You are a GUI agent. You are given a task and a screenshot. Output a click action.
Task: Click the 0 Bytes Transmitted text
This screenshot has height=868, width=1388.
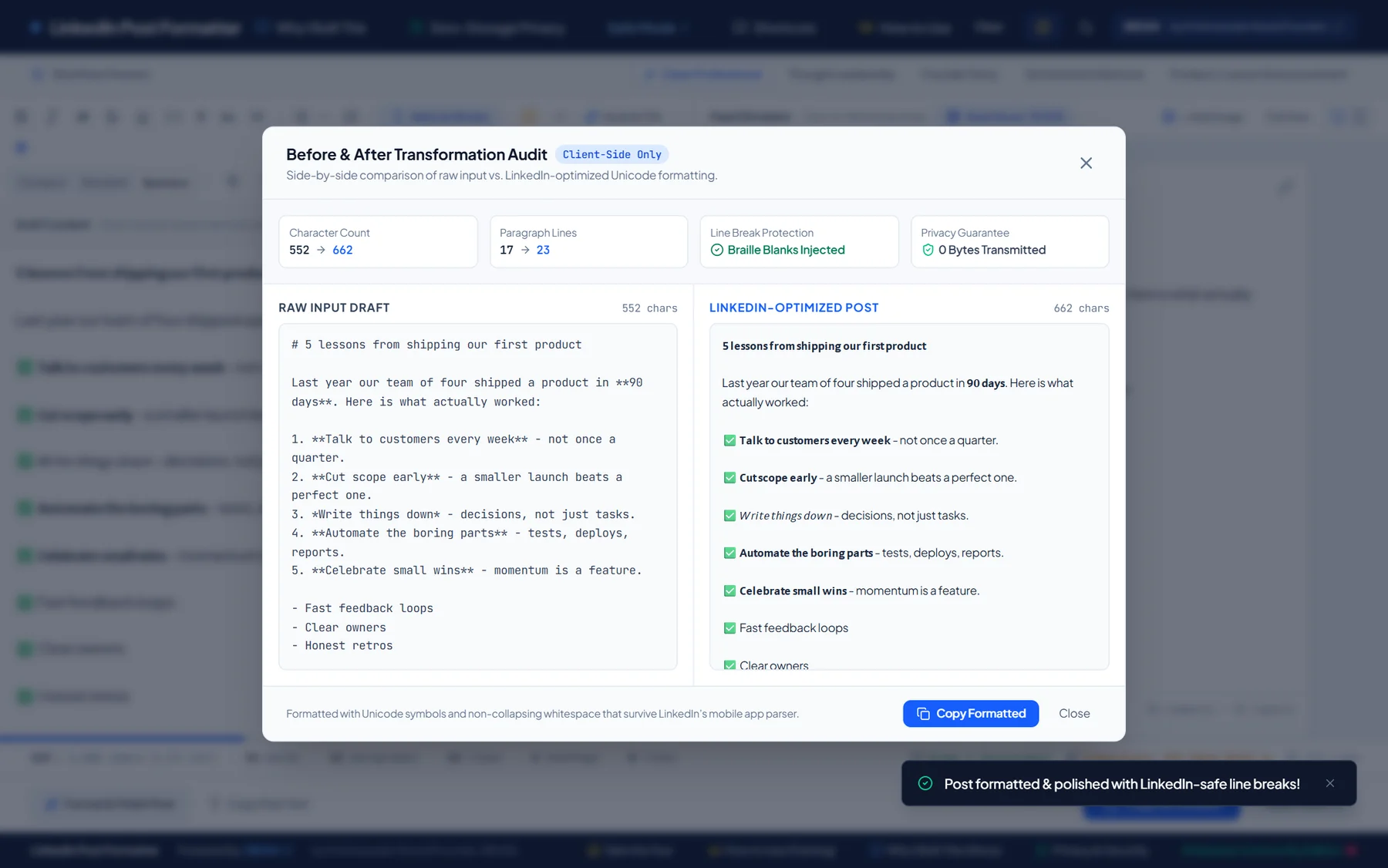(x=992, y=250)
